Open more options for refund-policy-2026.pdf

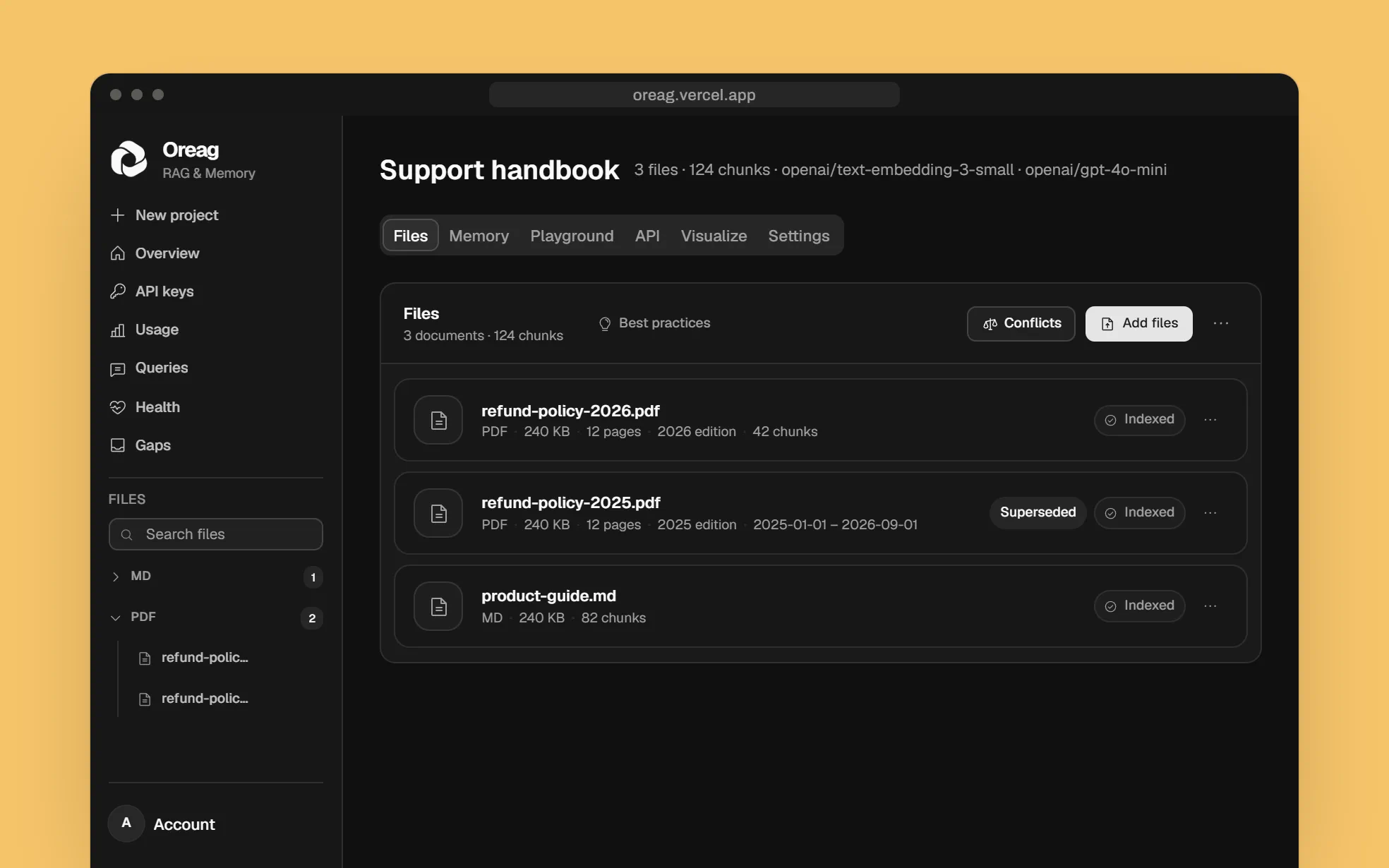[x=1210, y=420]
